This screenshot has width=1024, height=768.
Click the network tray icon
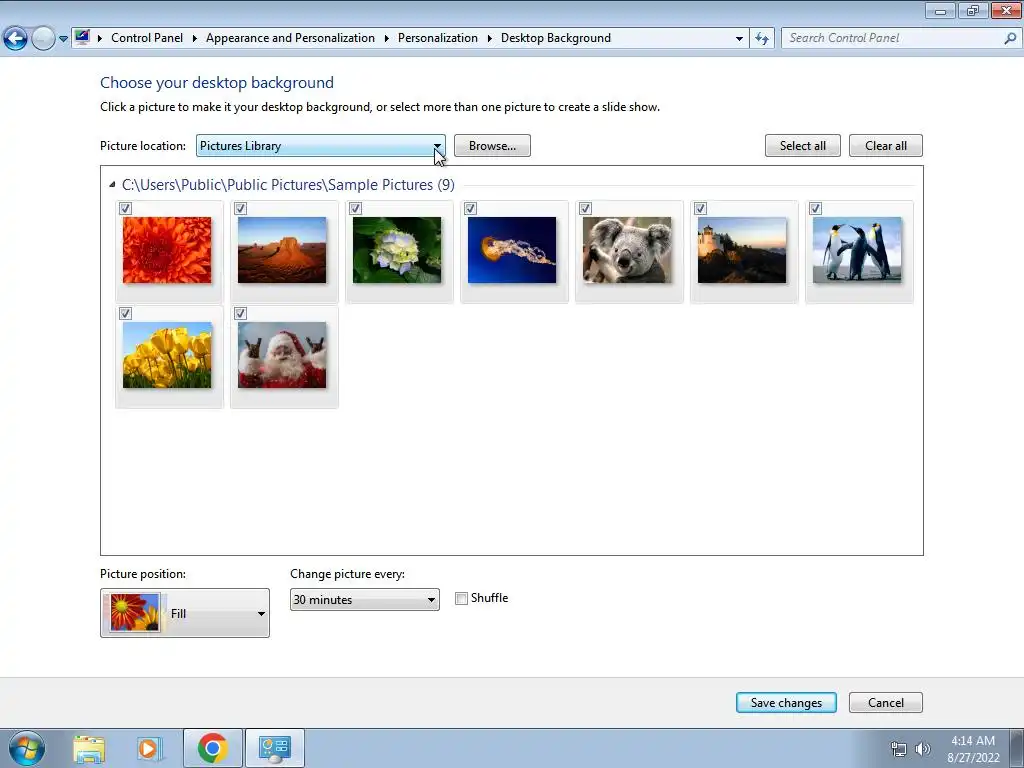(899, 749)
